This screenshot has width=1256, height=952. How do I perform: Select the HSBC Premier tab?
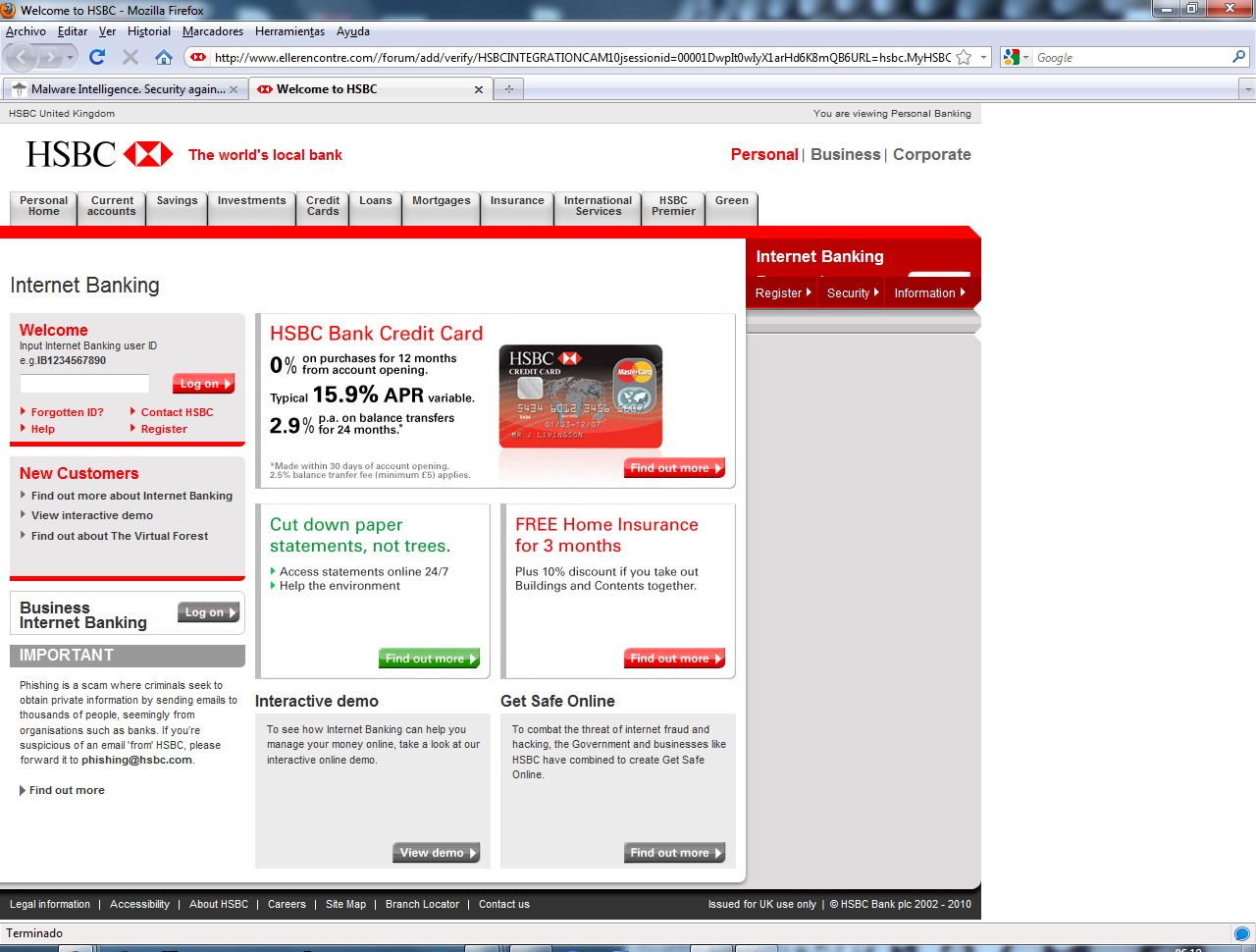(673, 208)
